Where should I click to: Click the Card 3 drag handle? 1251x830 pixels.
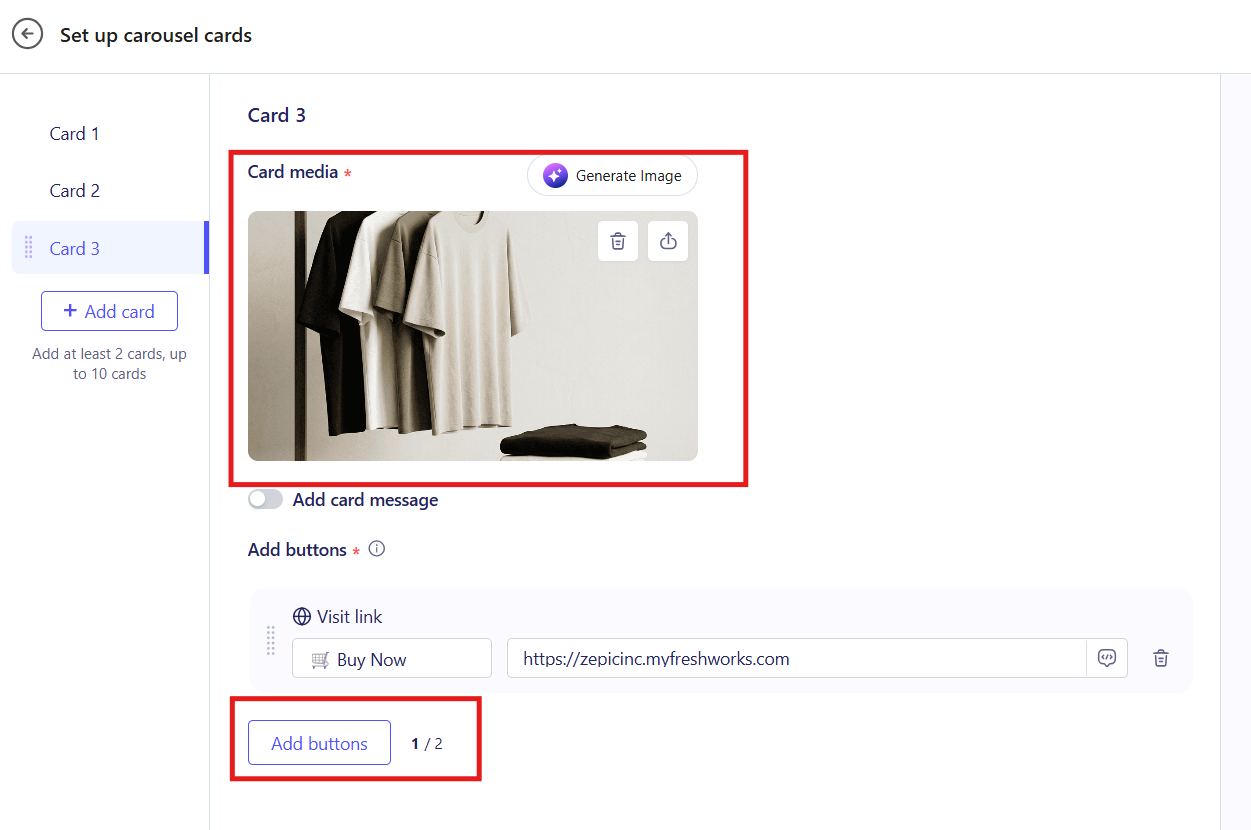[28, 247]
